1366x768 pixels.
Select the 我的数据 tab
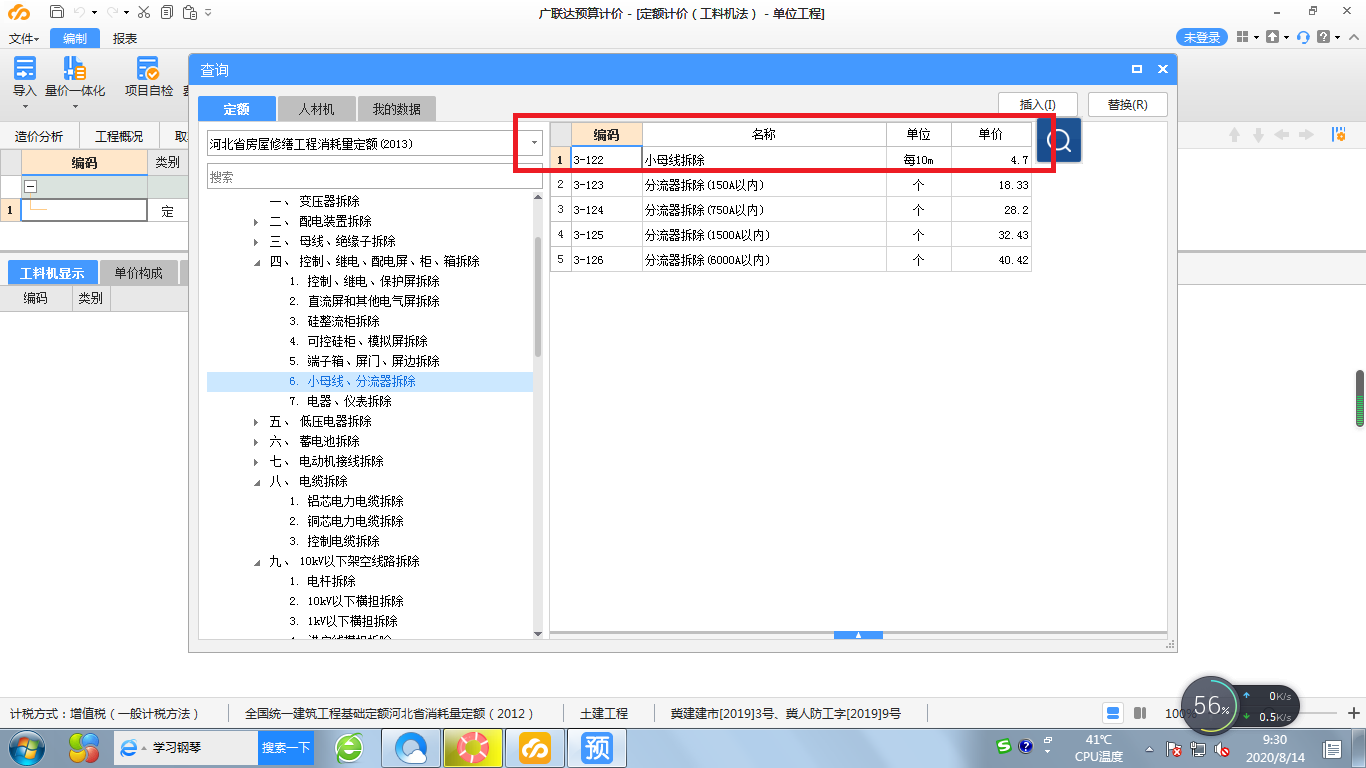pos(397,109)
